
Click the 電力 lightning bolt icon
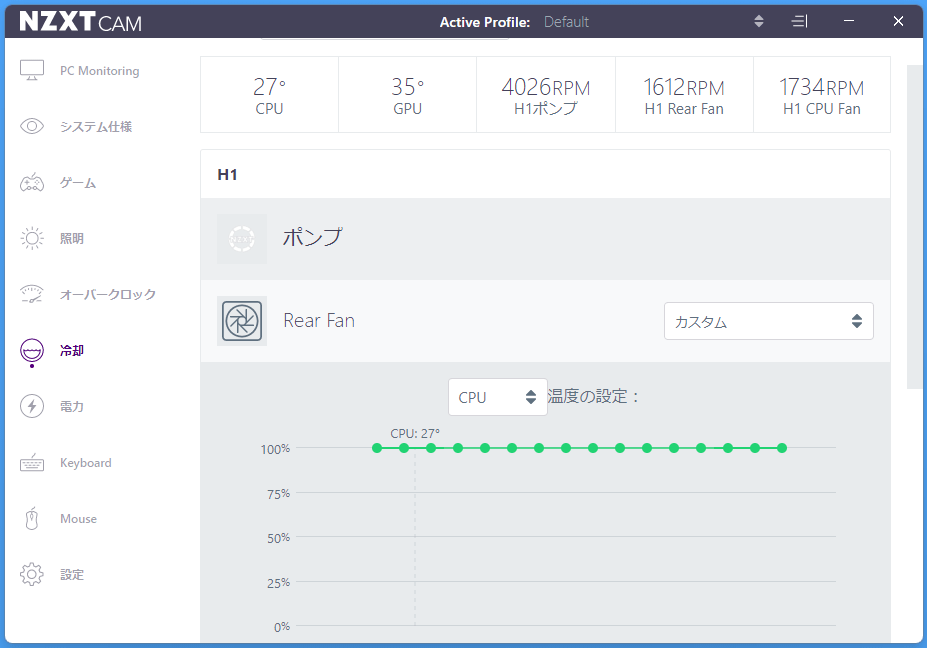pos(32,406)
